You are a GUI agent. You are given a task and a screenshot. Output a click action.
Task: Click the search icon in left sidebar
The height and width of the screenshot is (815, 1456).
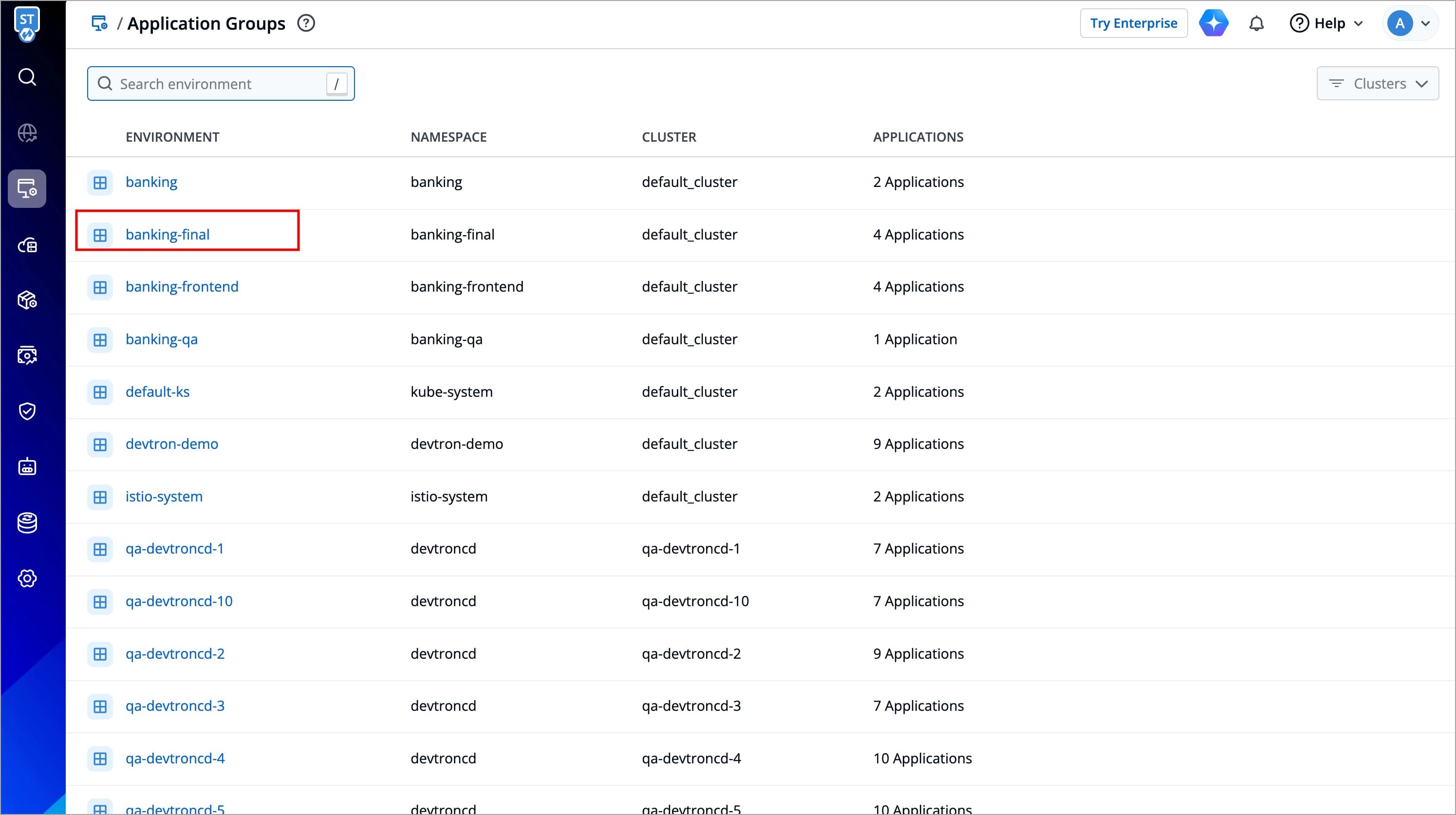27,77
